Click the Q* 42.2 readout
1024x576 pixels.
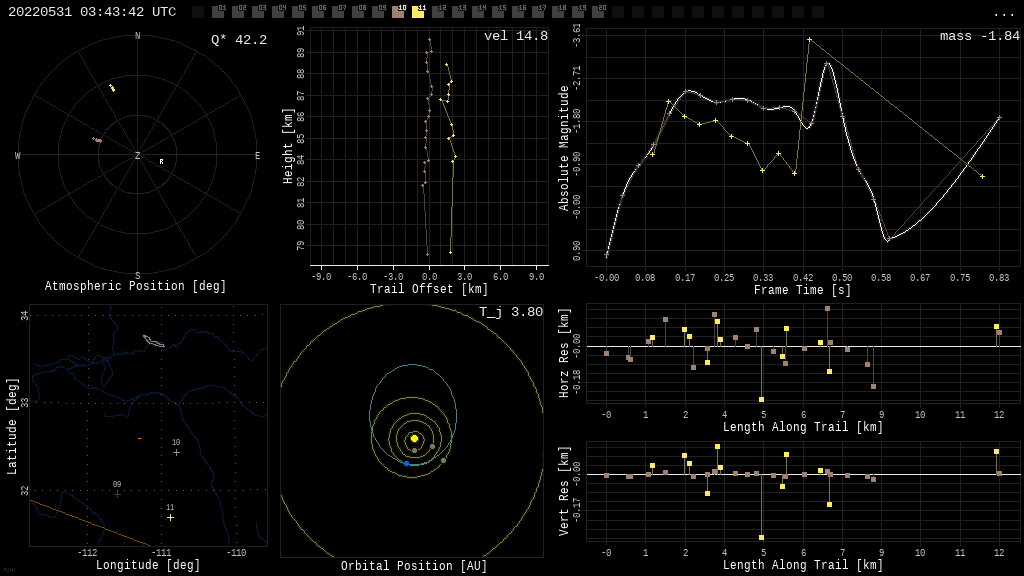pos(239,40)
